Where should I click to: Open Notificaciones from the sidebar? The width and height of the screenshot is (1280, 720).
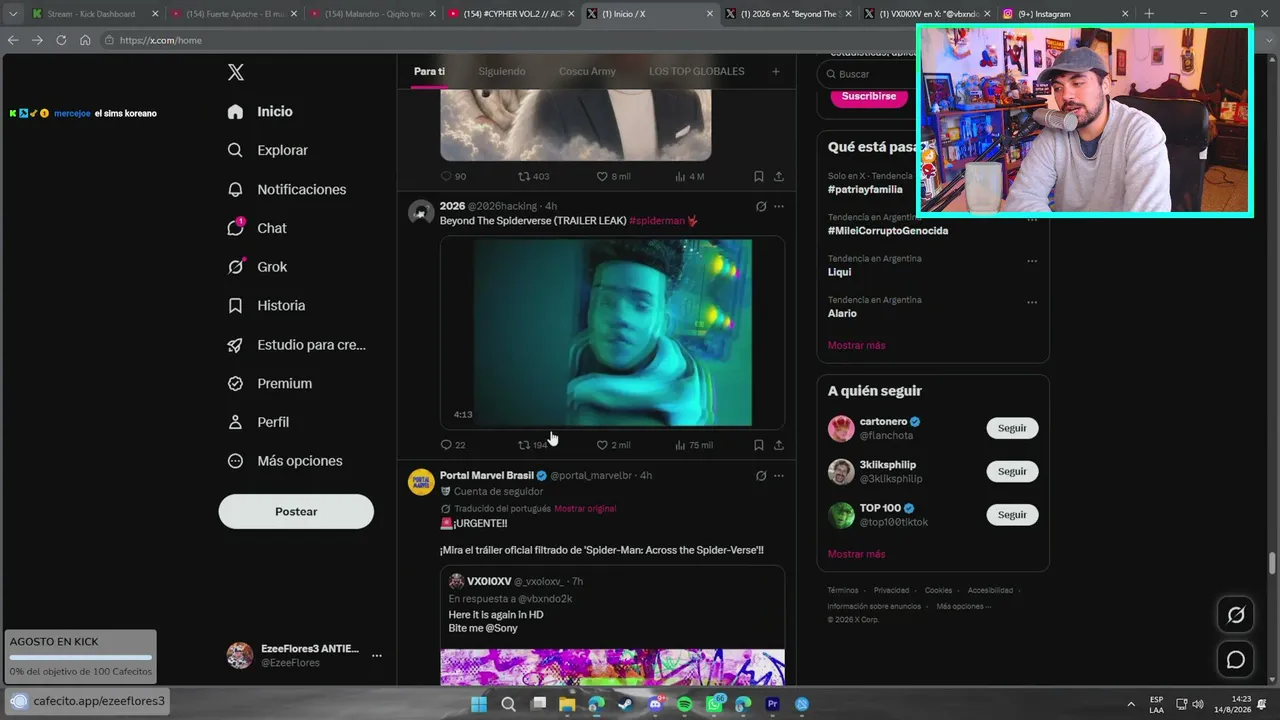pyautogui.click(x=286, y=189)
